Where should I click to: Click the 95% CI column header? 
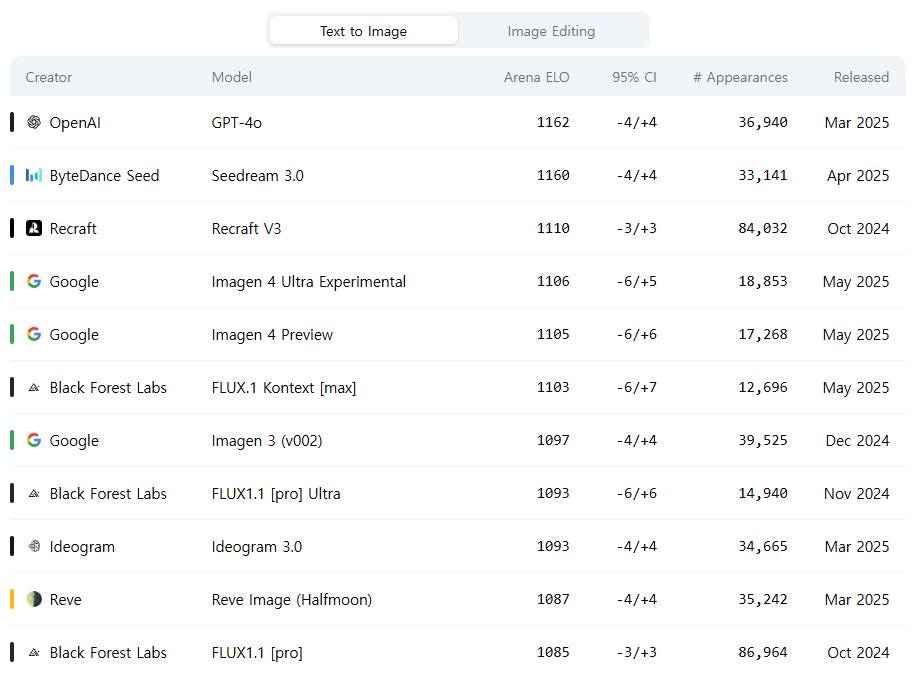pyautogui.click(x=634, y=77)
